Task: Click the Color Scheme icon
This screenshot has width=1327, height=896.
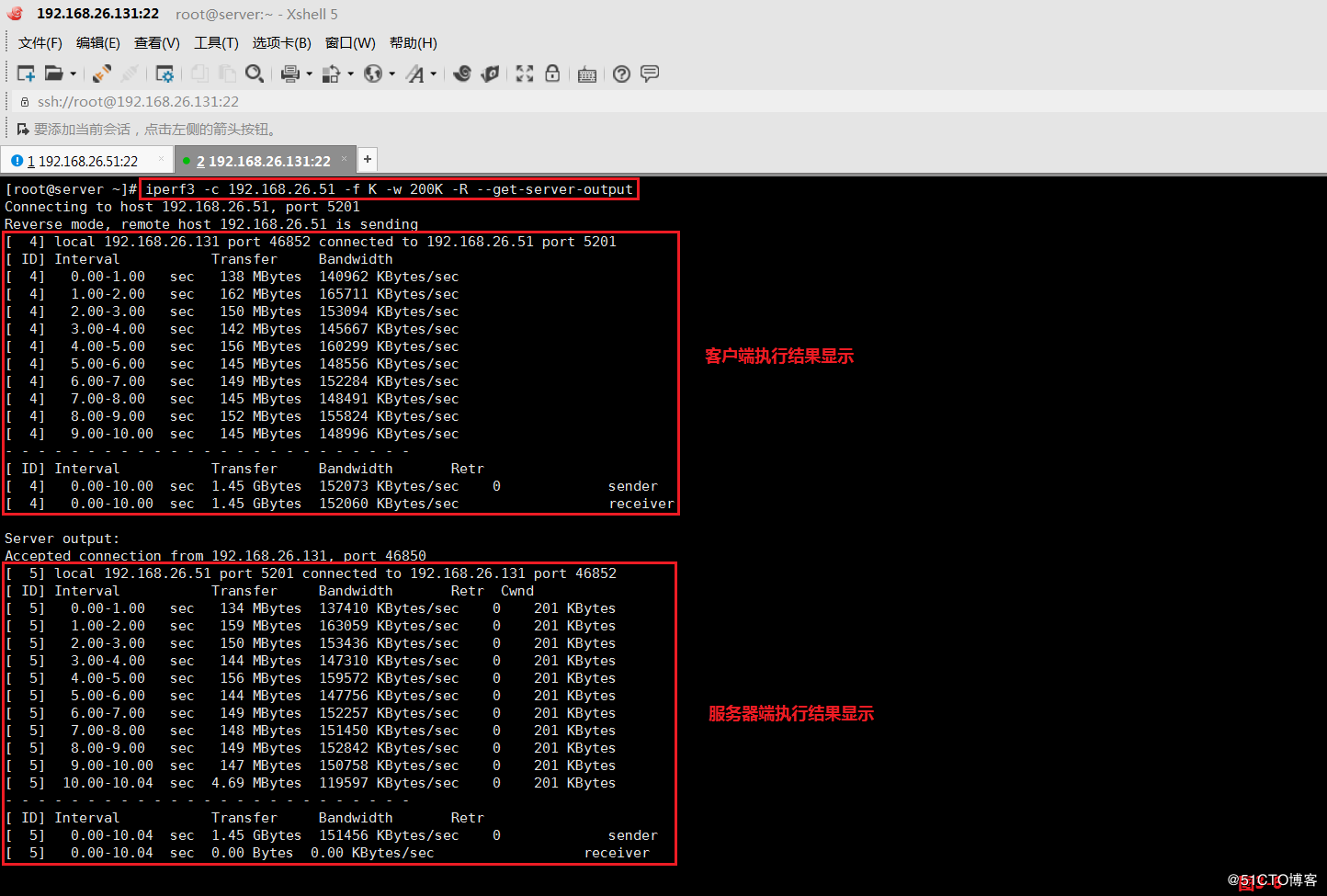Action: [x=332, y=74]
